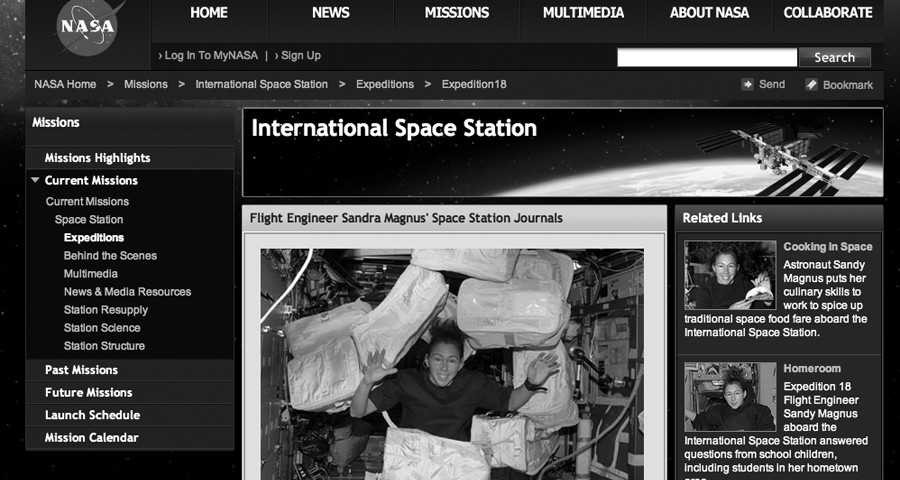The image size is (900, 480).
Task: Open the NEWS menu
Action: pos(331,13)
